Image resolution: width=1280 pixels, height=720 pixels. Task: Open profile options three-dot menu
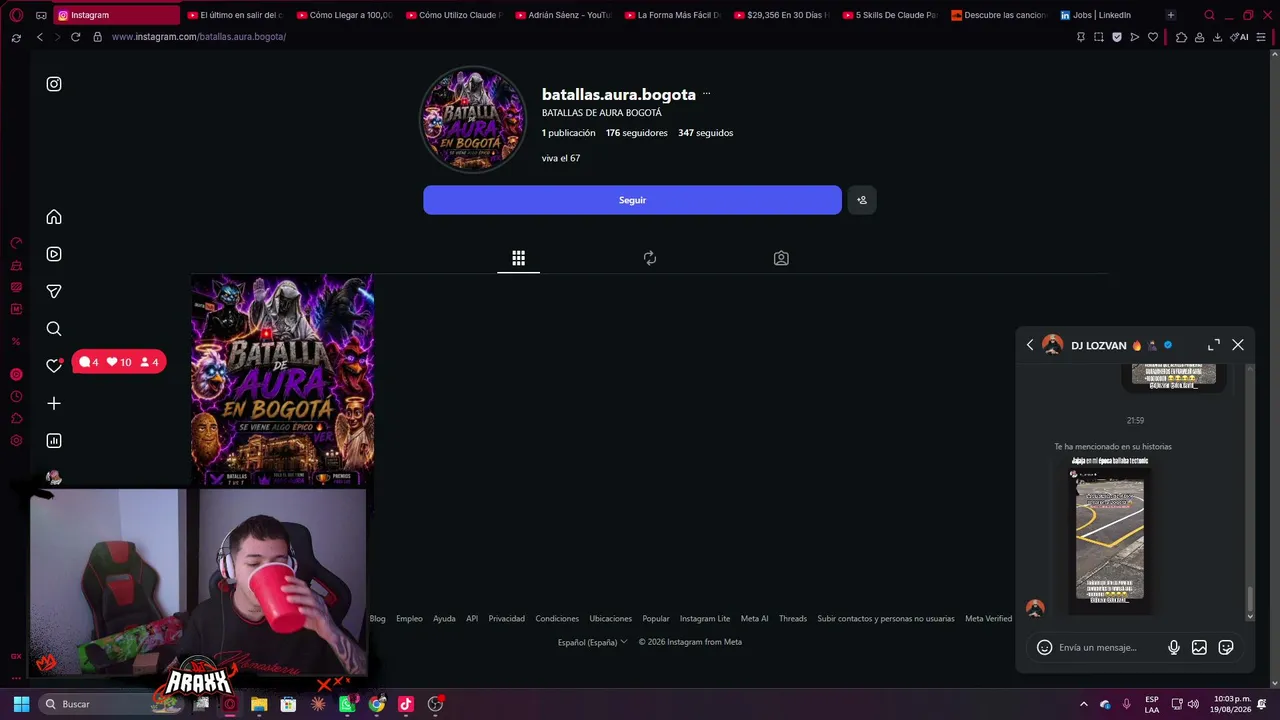[706, 94]
